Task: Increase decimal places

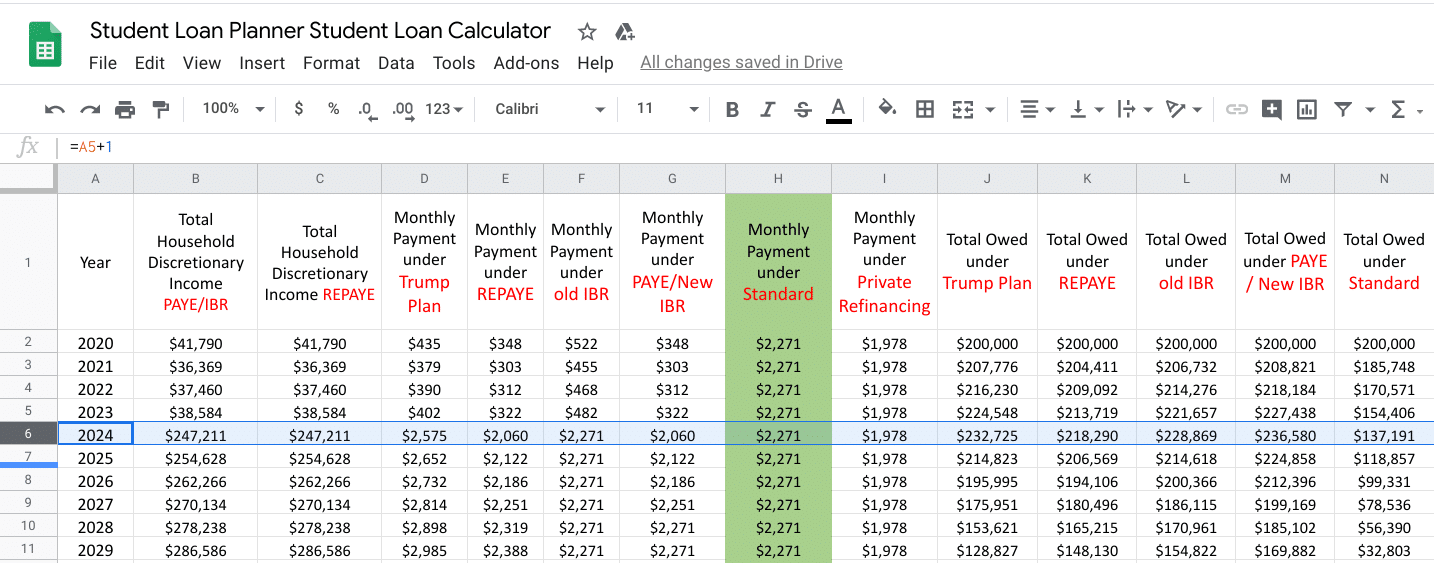Action: click(403, 110)
